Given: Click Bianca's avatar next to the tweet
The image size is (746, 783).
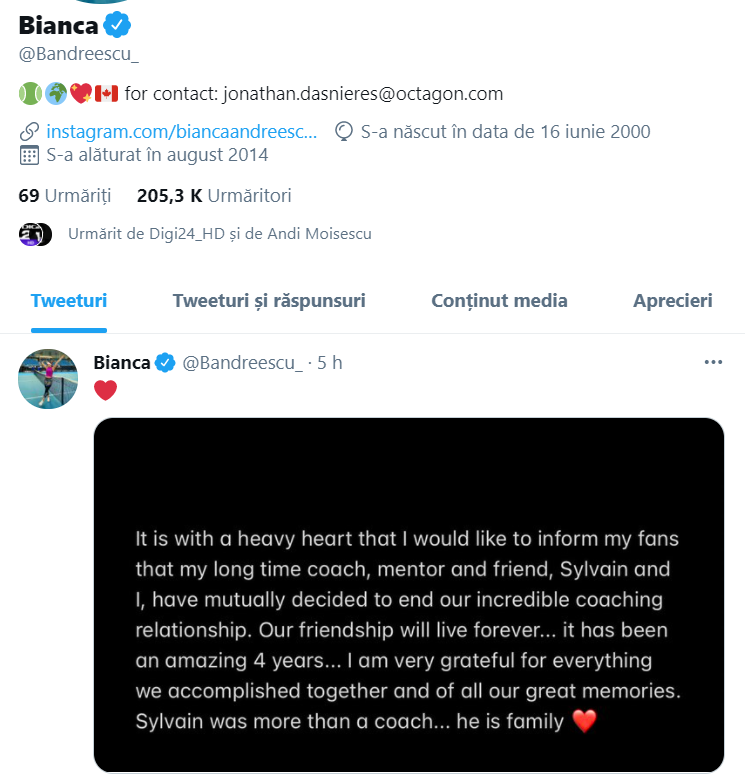Looking at the screenshot, I should [x=48, y=379].
